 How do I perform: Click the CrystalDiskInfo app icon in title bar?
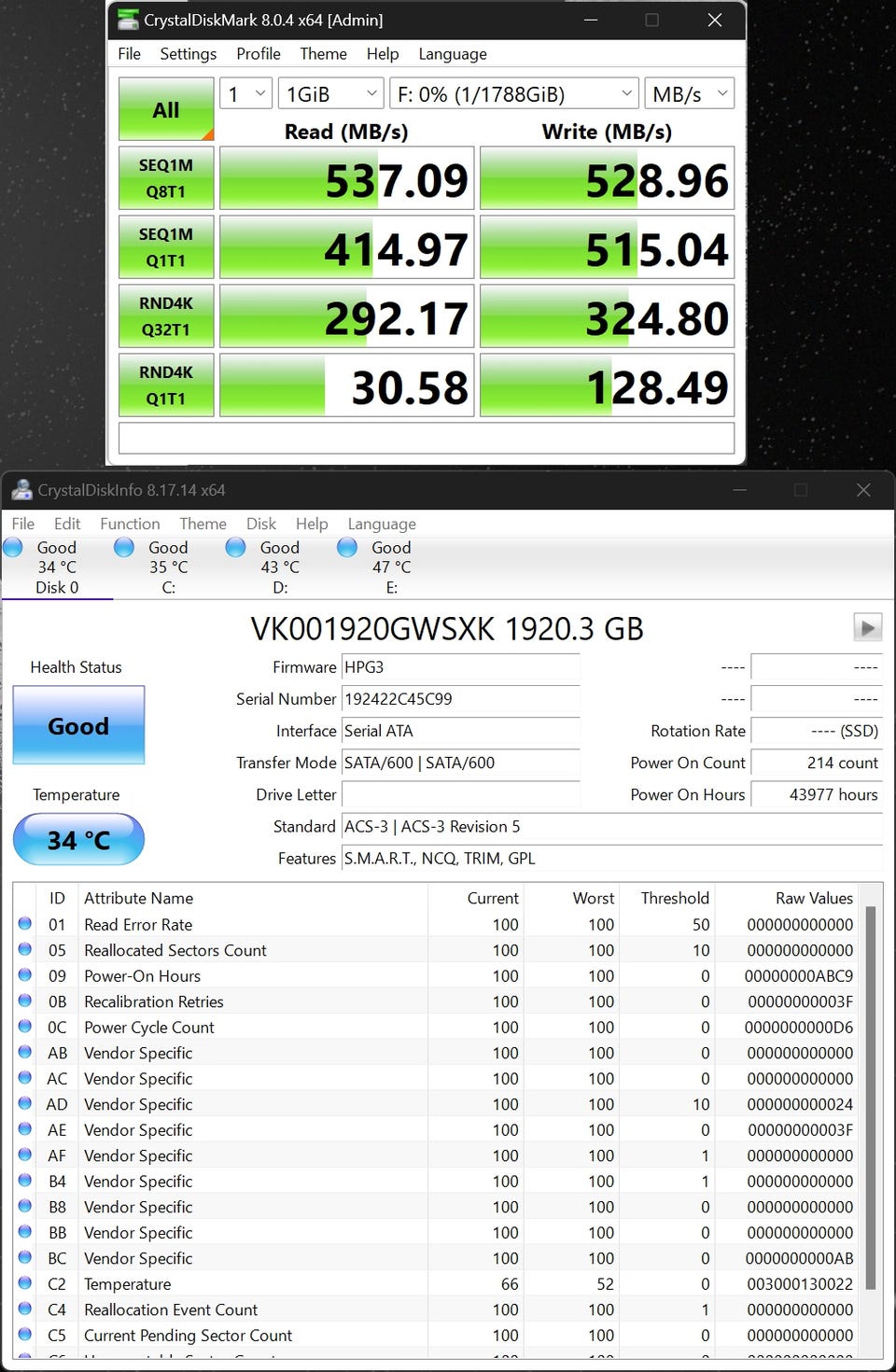[21, 490]
